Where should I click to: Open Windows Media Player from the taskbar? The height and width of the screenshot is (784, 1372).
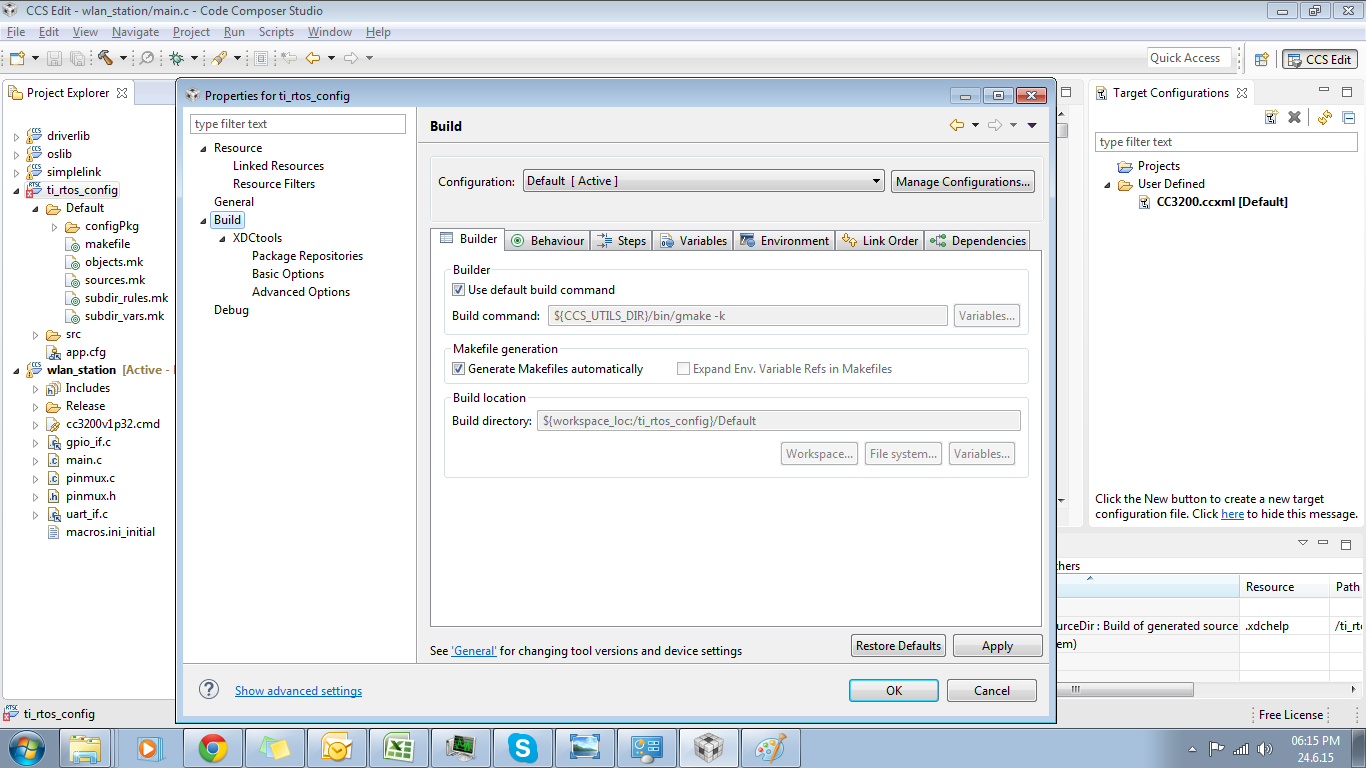click(x=148, y=748)
